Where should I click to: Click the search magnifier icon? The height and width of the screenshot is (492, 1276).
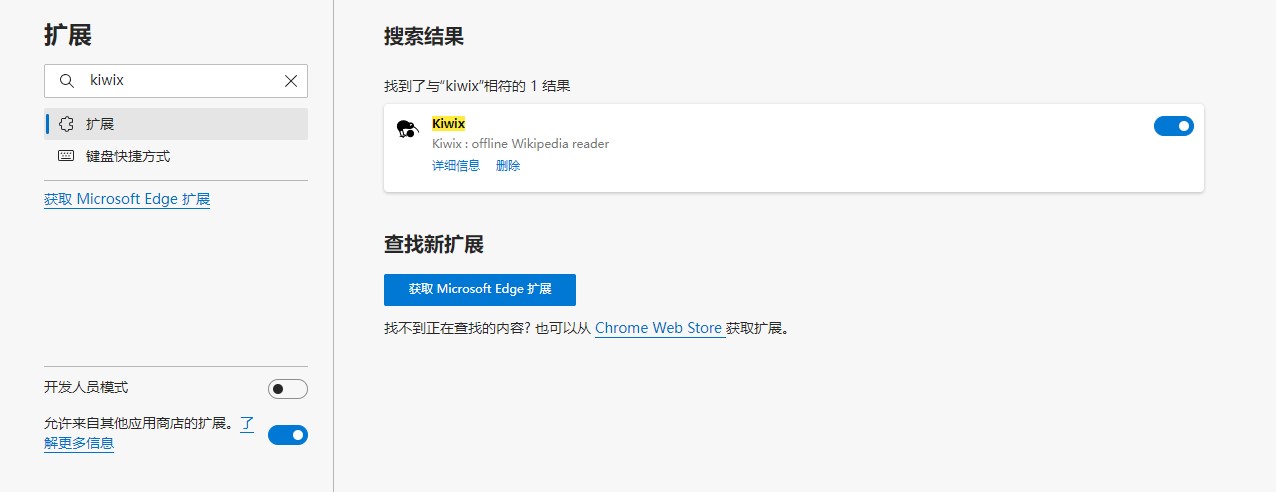67,81
